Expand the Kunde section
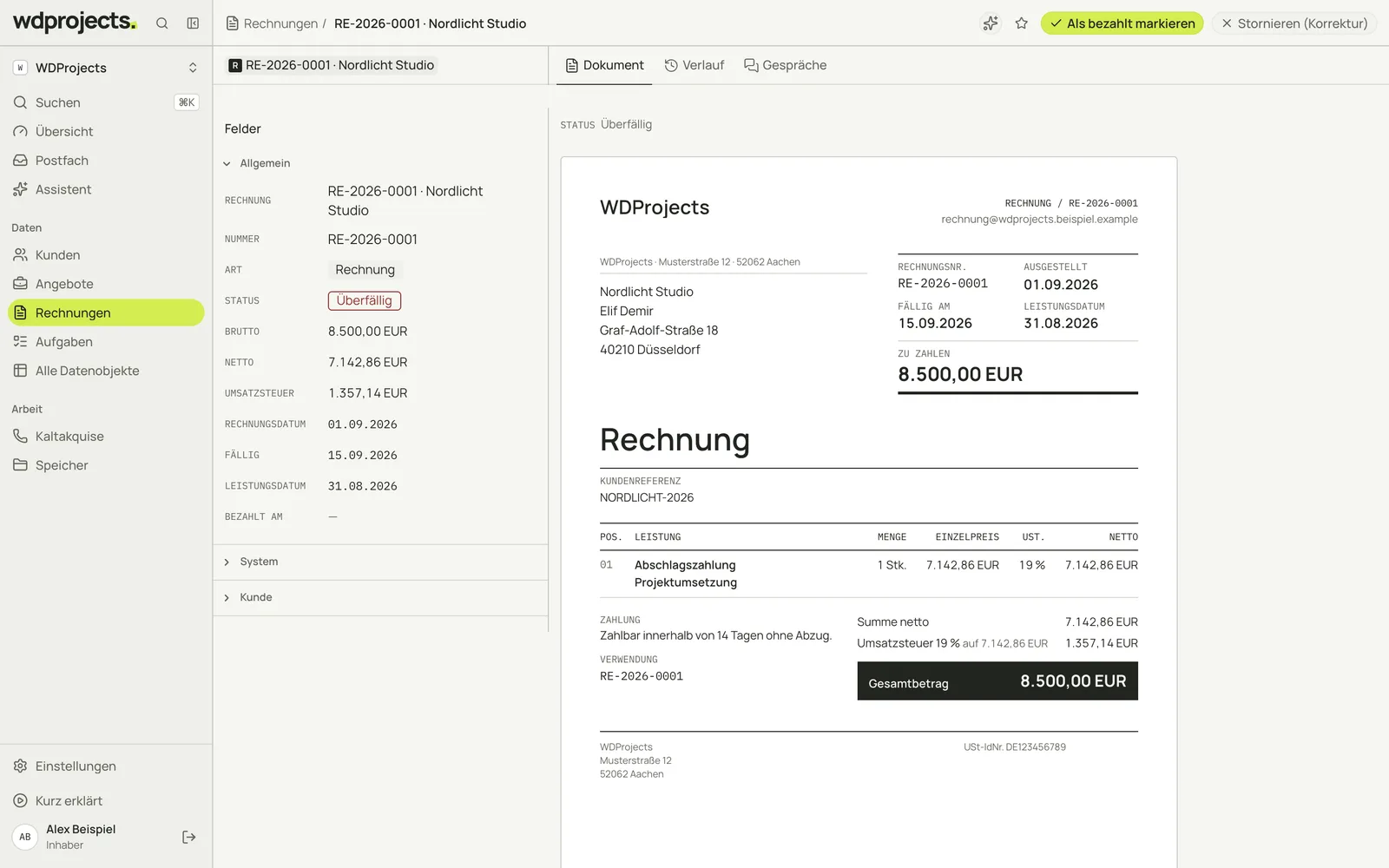The image size is (1389, 868). pyautogui.click(x=380, y=597)
